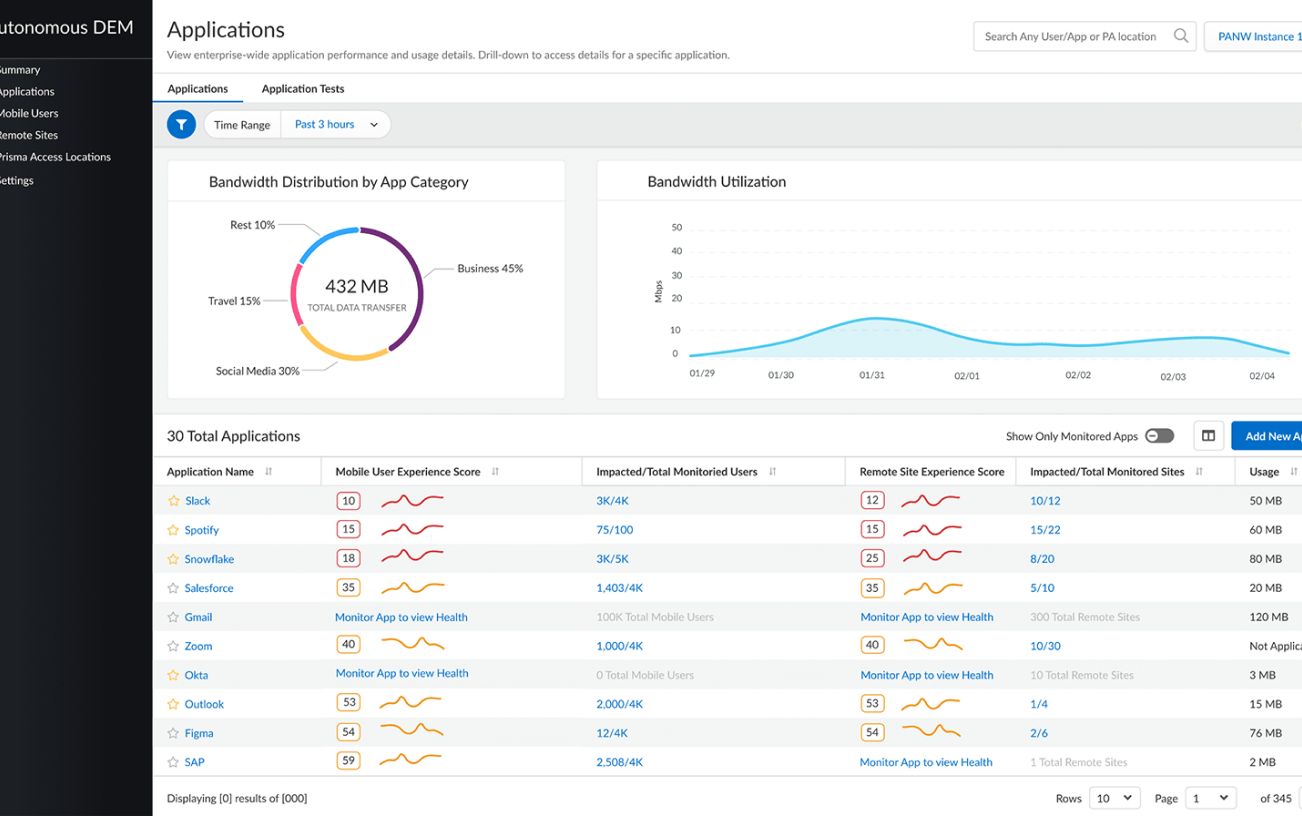Switch to the Application Tests tab
The height and width of the screenshot is (816, 1302).
click(x=302, y=88)
